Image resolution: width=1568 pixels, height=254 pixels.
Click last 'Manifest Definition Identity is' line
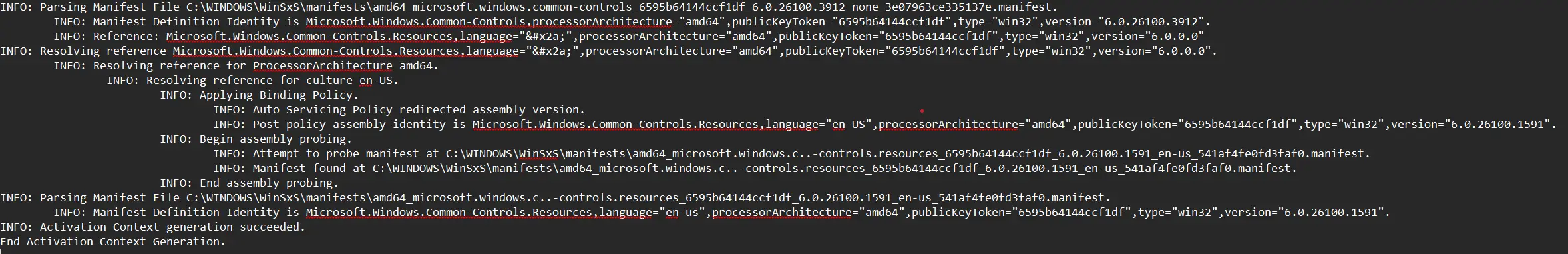(721, 212)
